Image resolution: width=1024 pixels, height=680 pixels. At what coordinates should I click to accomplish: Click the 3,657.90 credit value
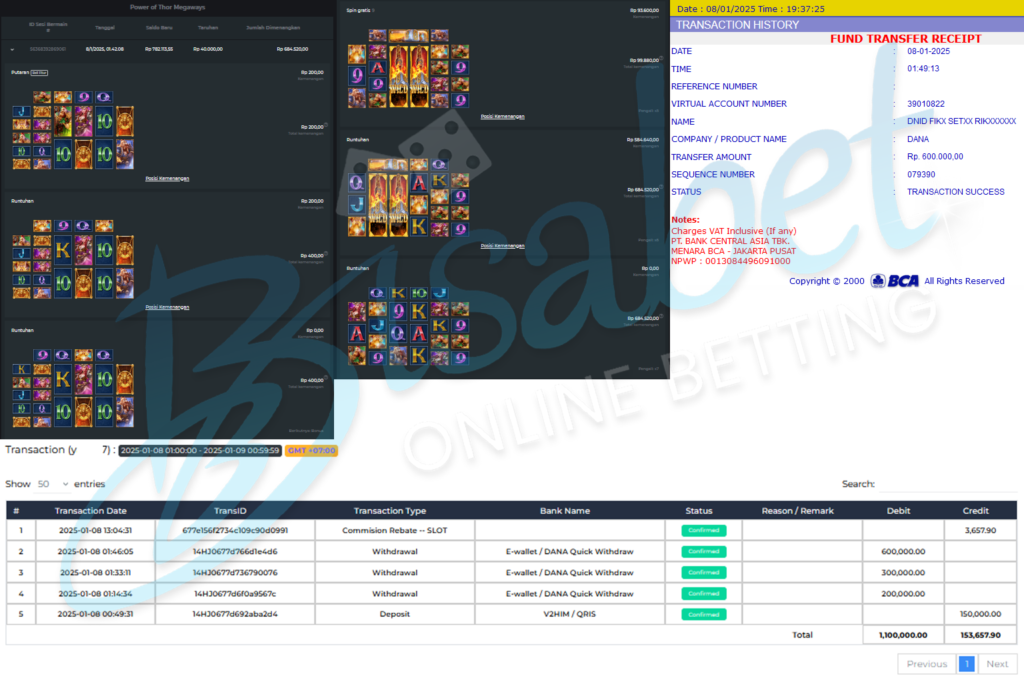pos(980,530)
